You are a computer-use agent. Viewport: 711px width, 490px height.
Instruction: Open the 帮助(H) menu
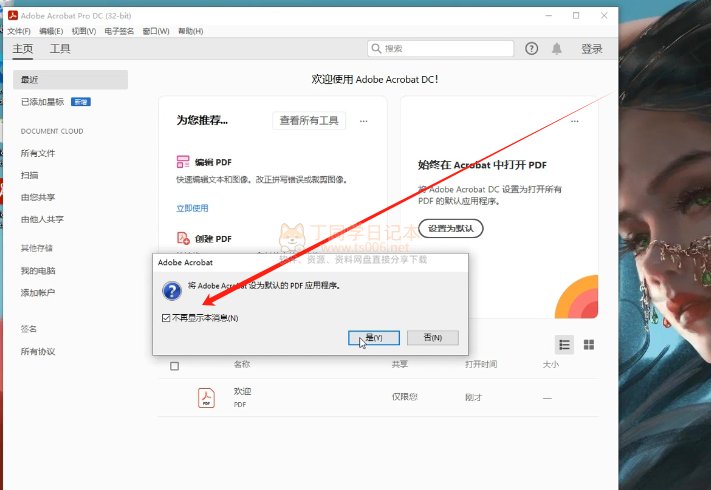[190, 31]
